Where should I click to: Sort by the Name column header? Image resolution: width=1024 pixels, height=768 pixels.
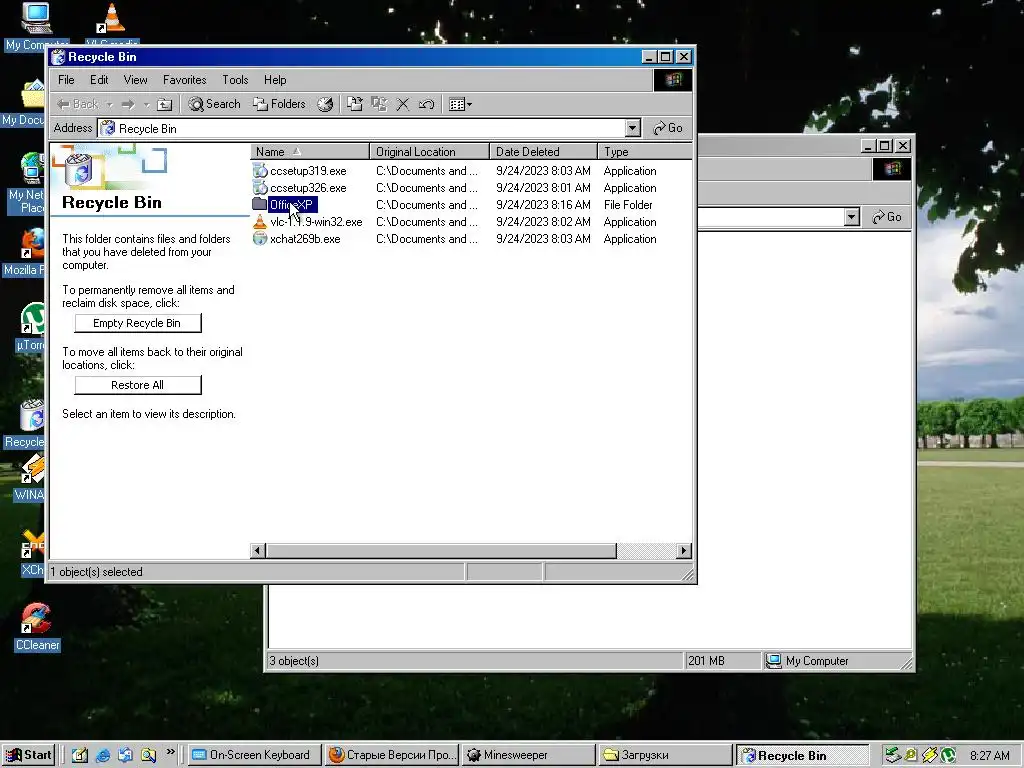(310, 152)
